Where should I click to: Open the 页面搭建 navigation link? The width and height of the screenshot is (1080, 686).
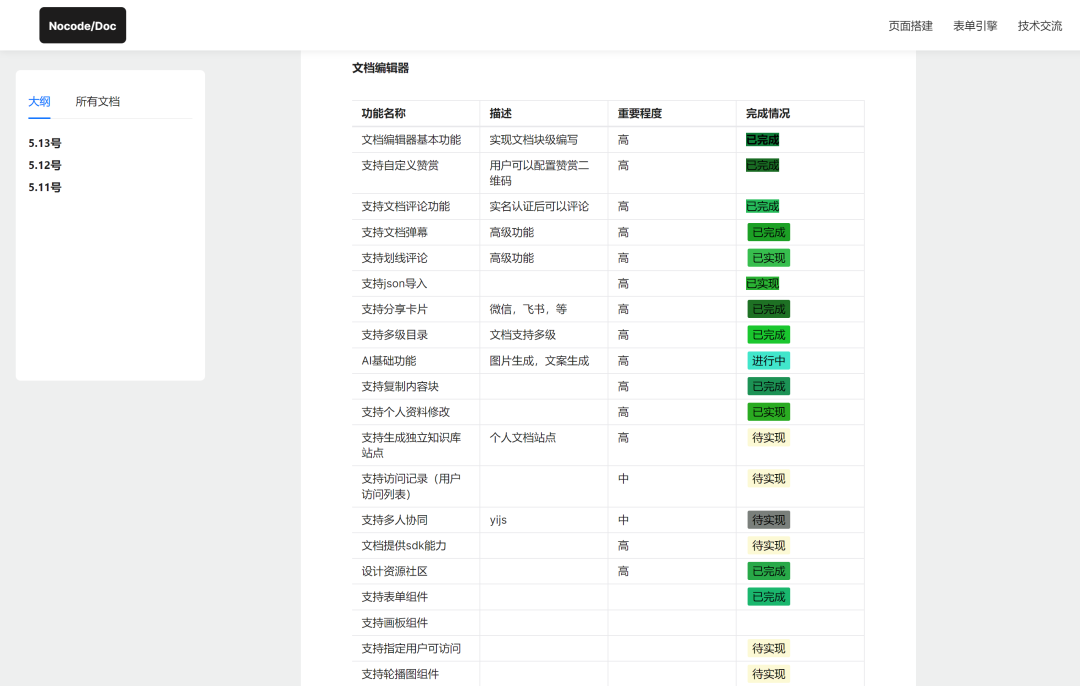910,26
